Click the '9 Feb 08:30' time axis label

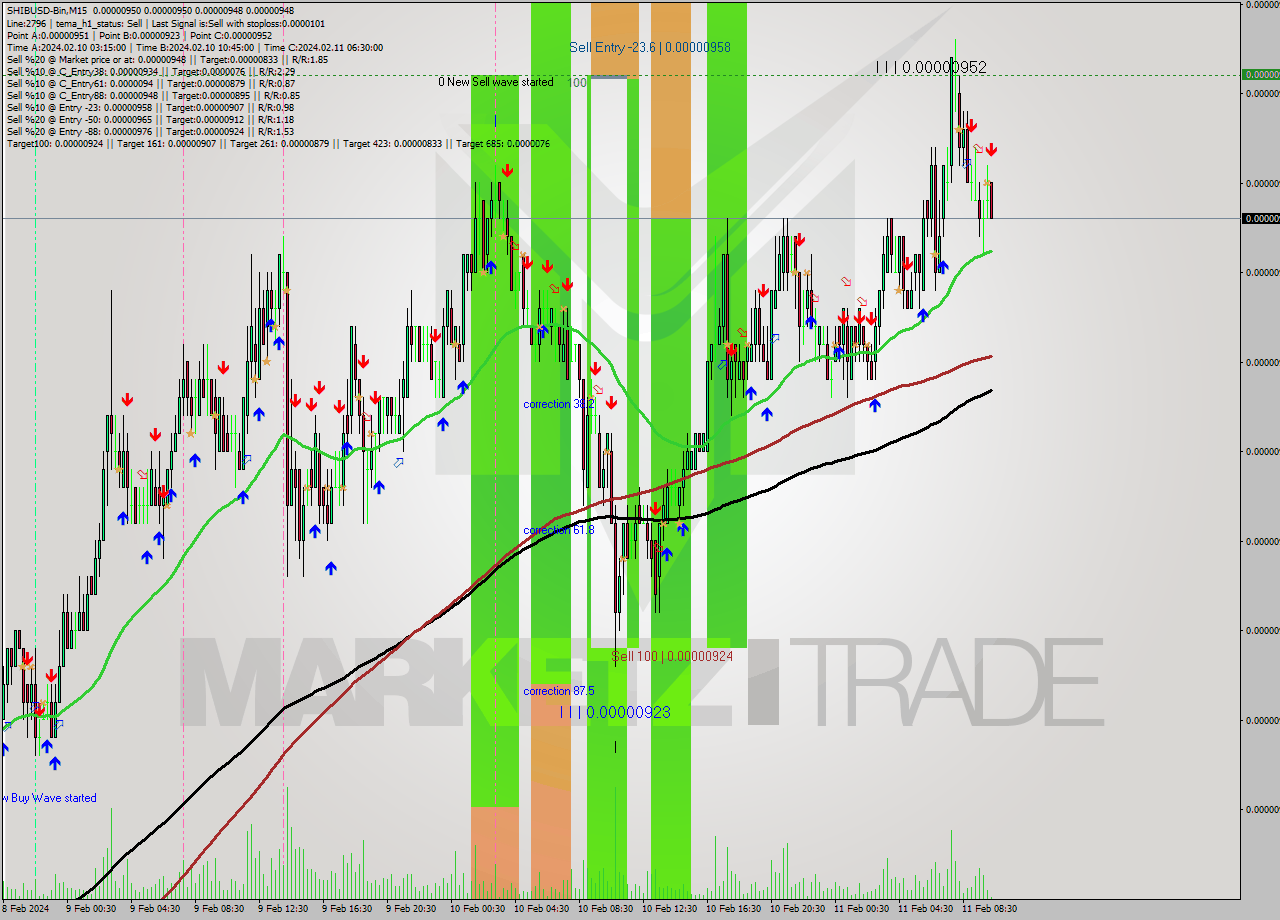click(x=219, y=909)
